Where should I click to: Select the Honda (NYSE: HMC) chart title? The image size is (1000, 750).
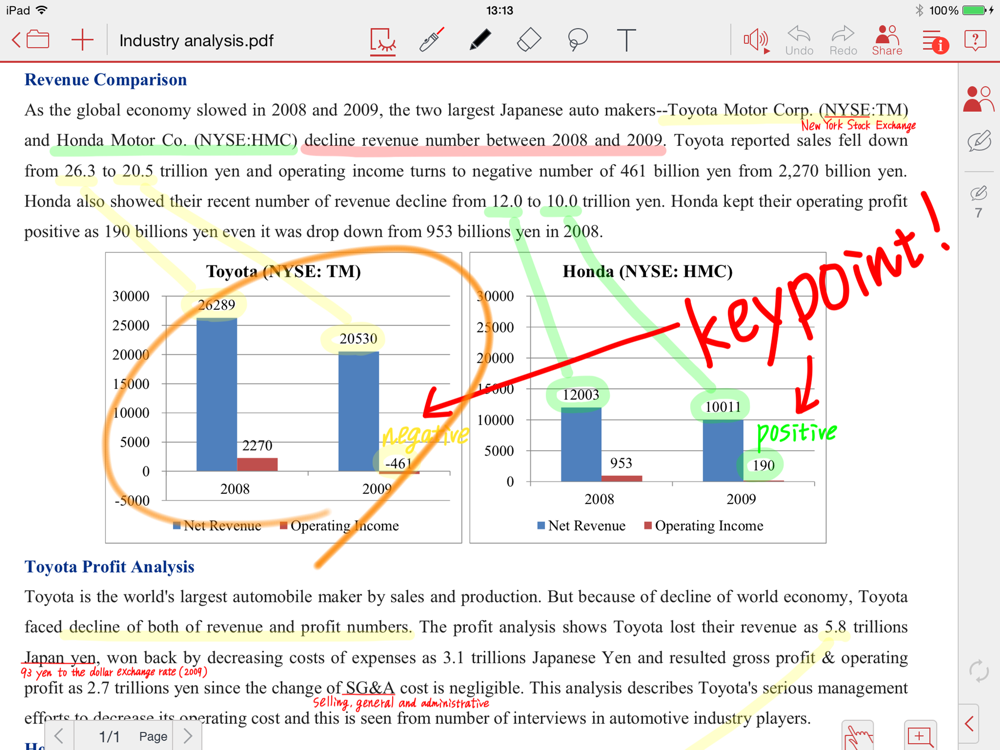point(647,272)
